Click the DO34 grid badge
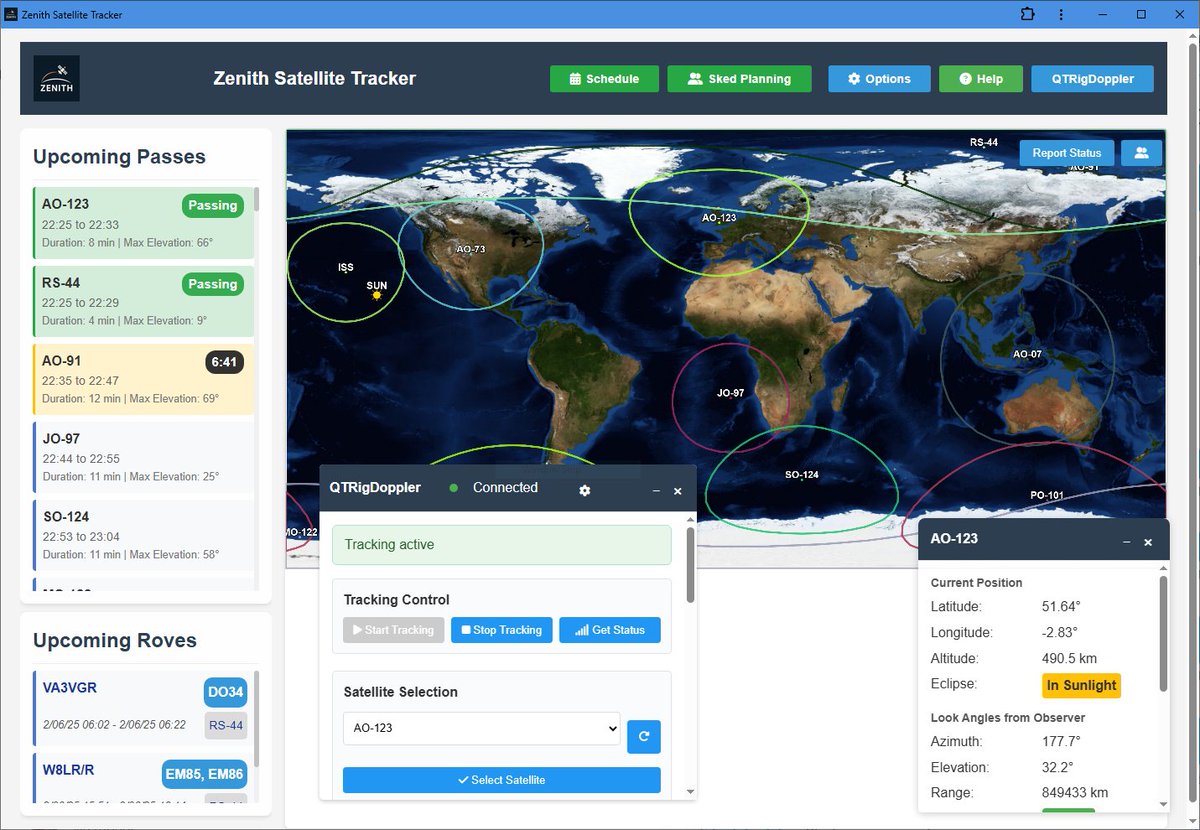Viewport: 1200px width, 830px height. (225, 693)
